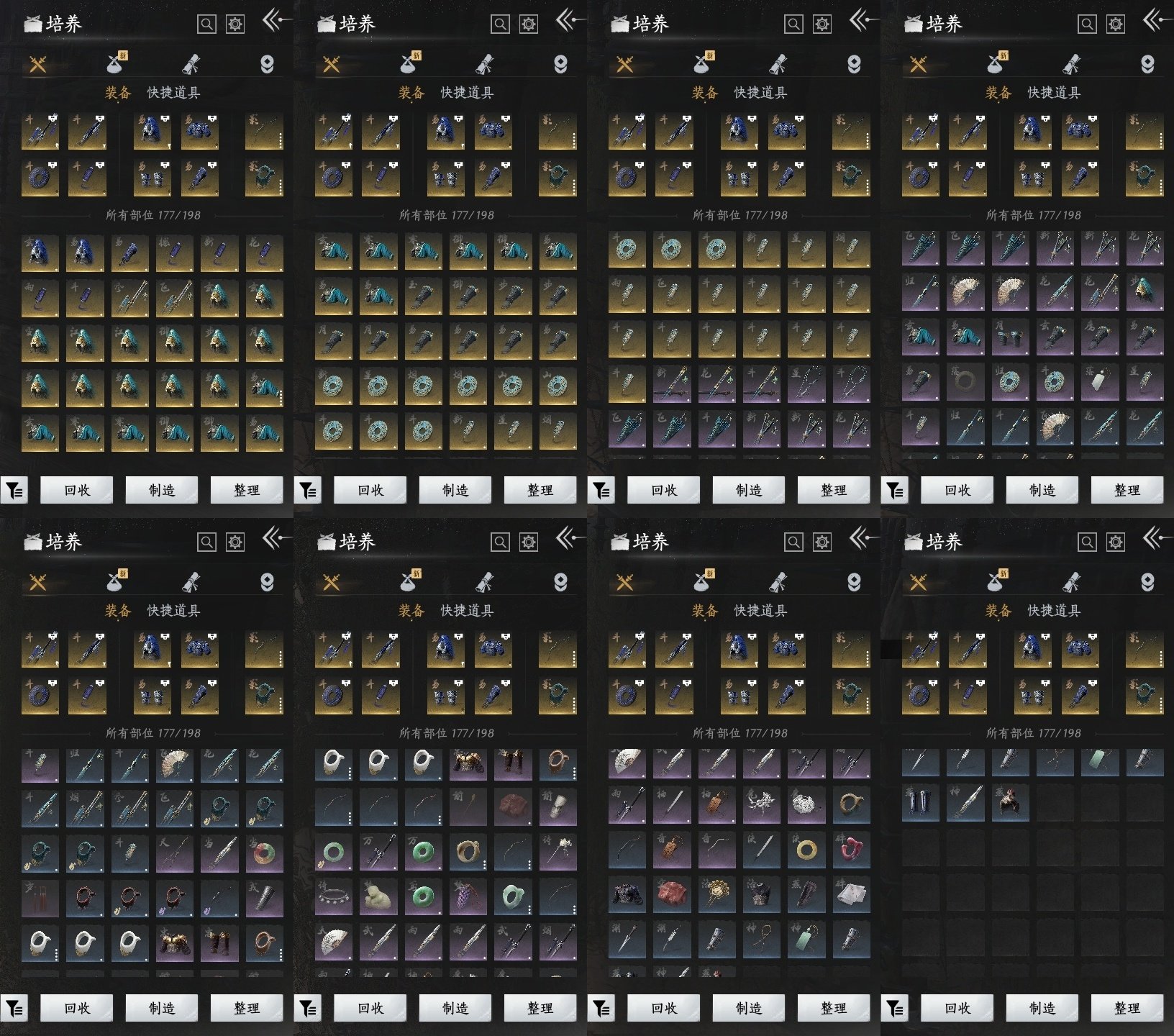Open the item bag icon marked 新, top-left panel
The image size is (1174, 1036).
(116, 64)
